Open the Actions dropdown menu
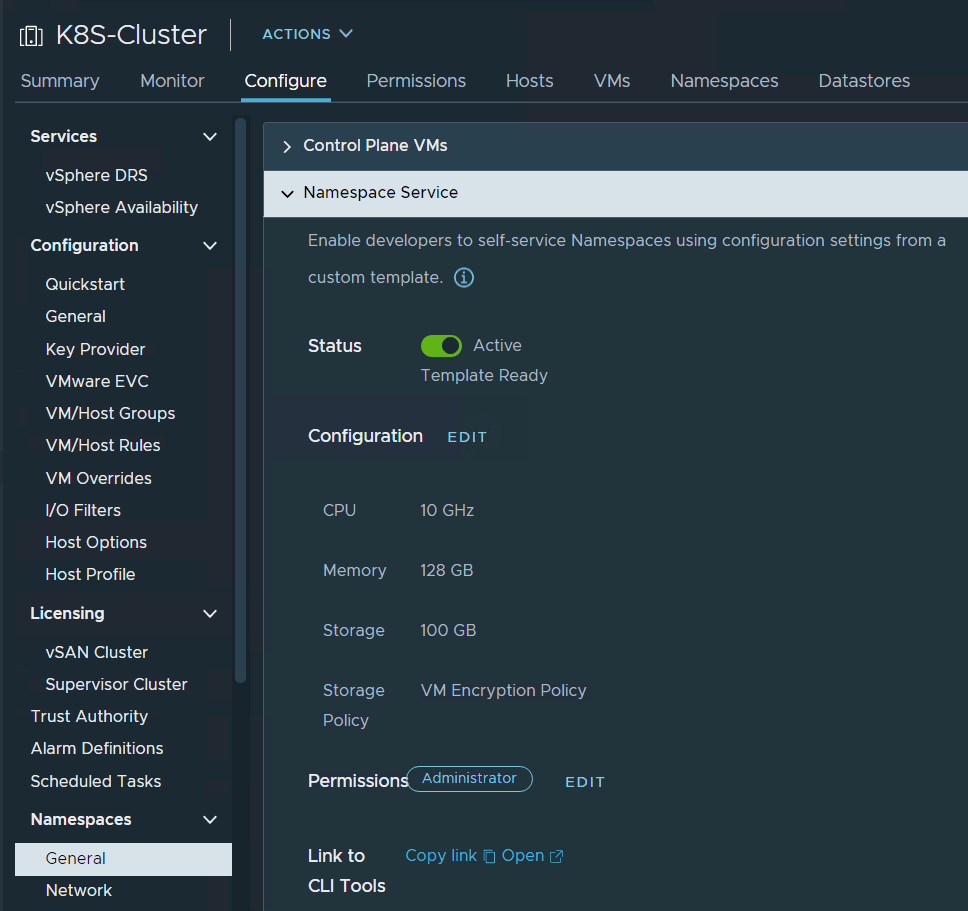Viewport: 968px width, 911px height. (x=307, y=34)
